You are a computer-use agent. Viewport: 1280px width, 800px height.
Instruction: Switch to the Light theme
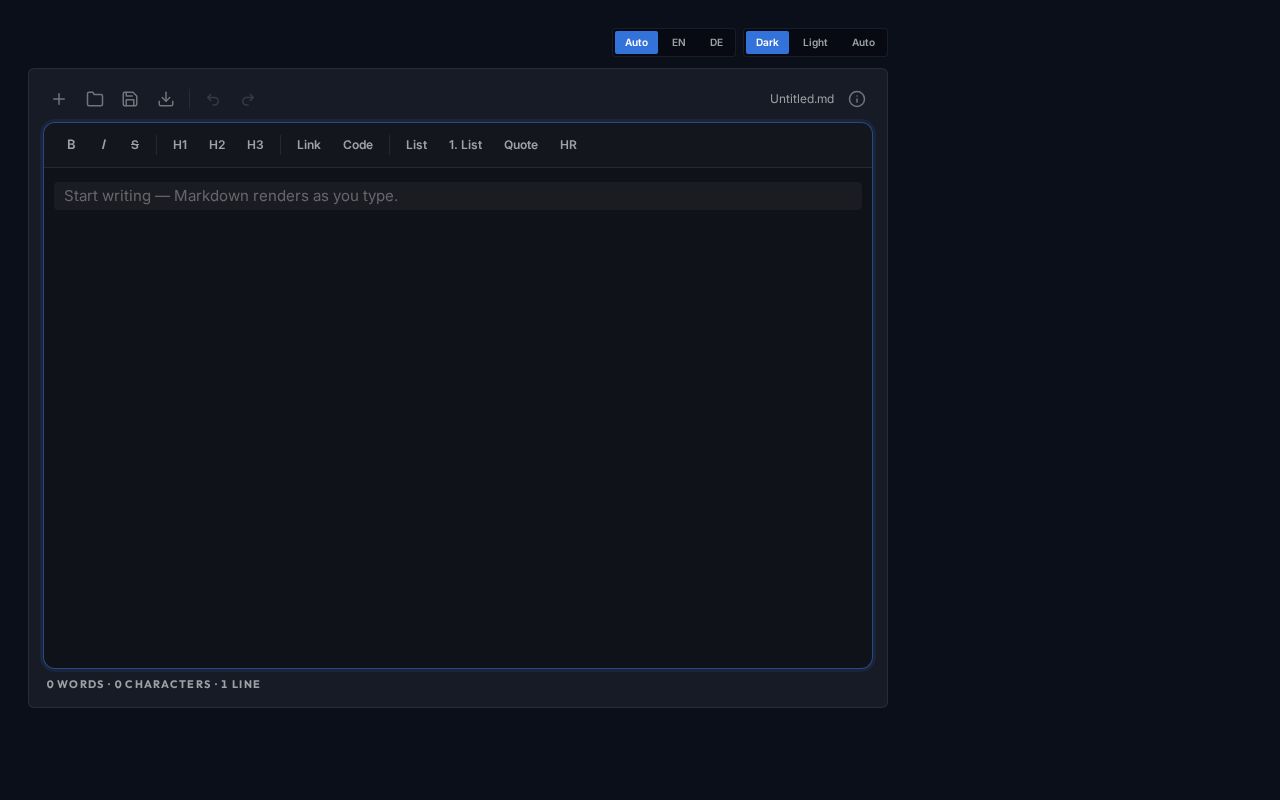click(x=815, y=42)
